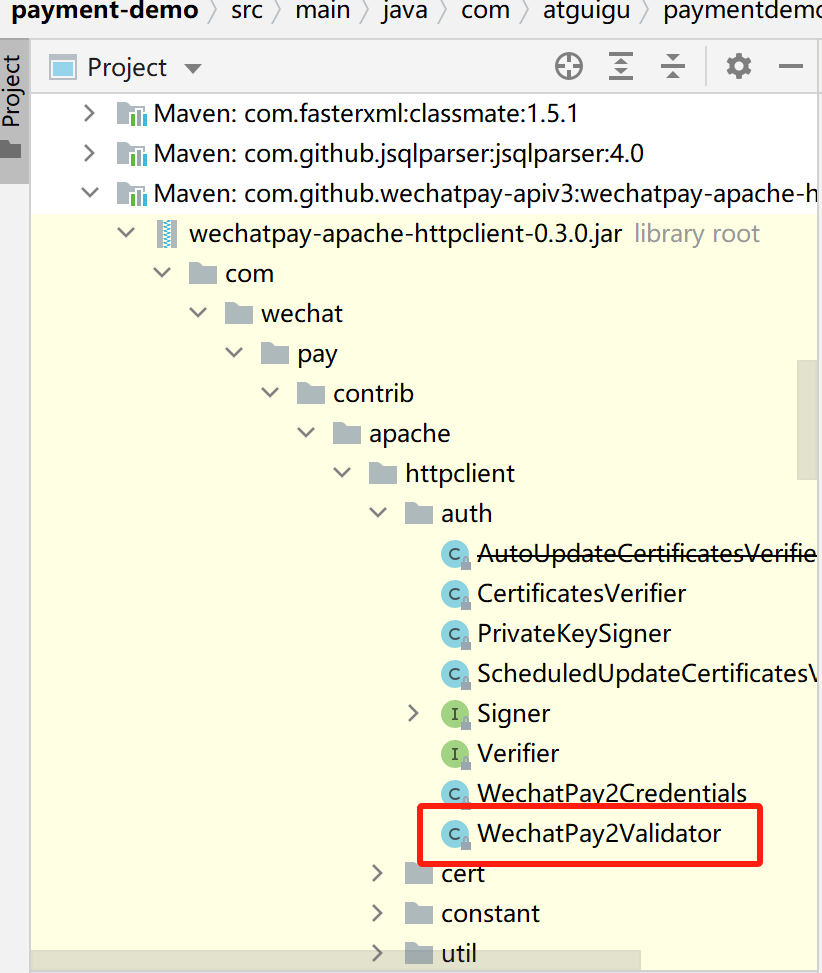This screenshot has height=973, width=822.
Task: Click PrivateKeySigner class icon
Action: pyautogui.click(x=455, y=634)
